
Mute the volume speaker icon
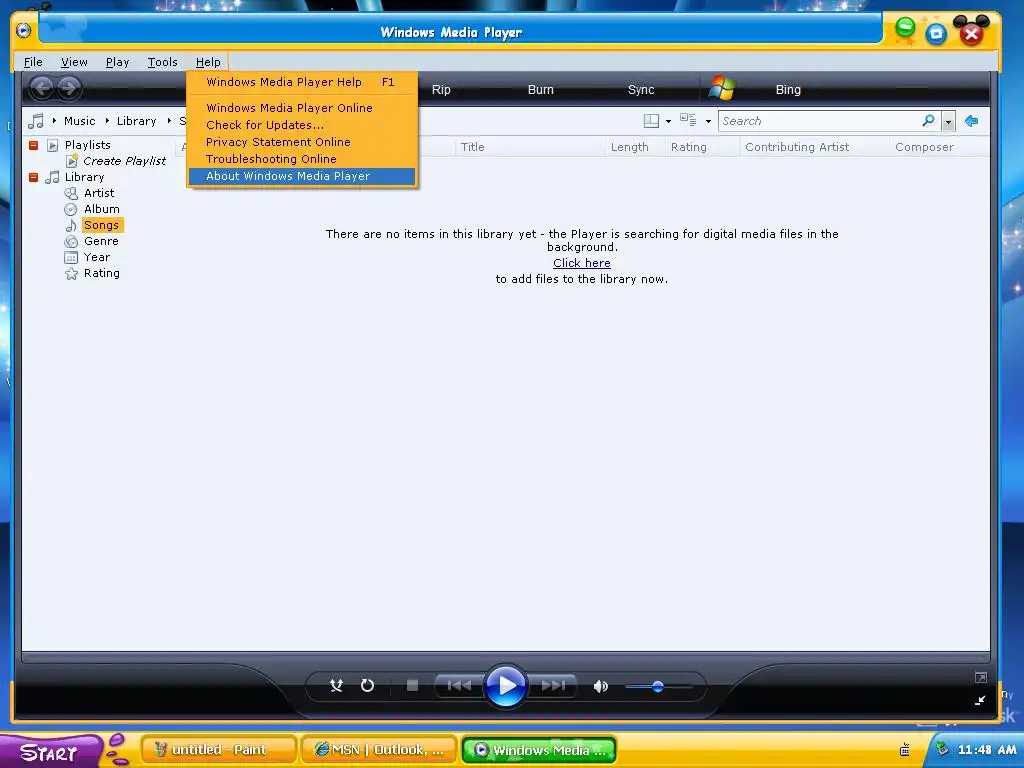click(600, 686)
